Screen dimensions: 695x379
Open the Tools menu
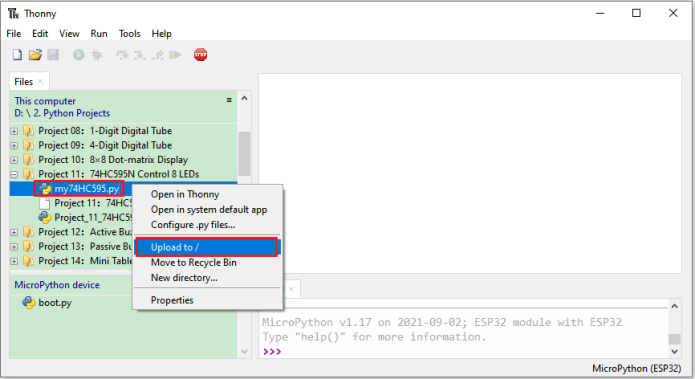129,34
